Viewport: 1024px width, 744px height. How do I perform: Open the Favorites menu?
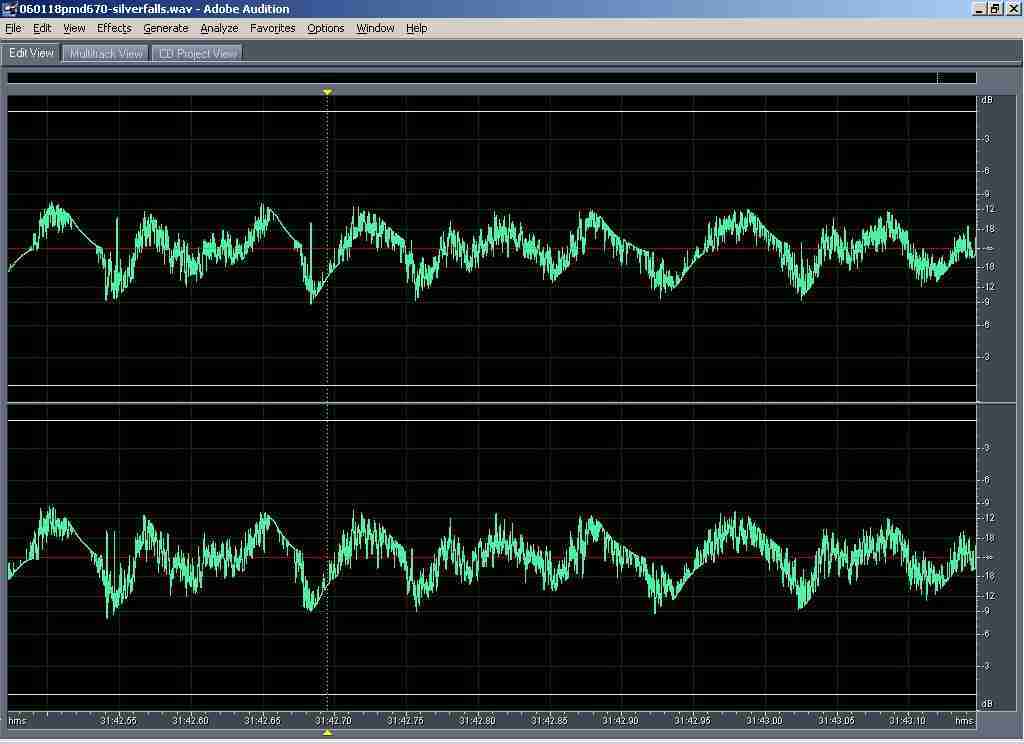pyautogui.click(x=272, y=28)
